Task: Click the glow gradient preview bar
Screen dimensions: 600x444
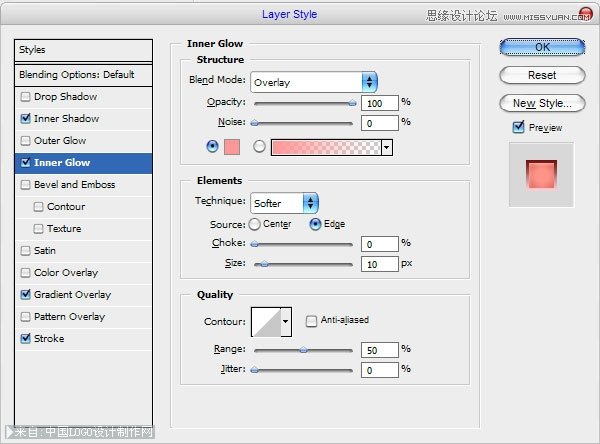Action: click(x=325, y=147)
